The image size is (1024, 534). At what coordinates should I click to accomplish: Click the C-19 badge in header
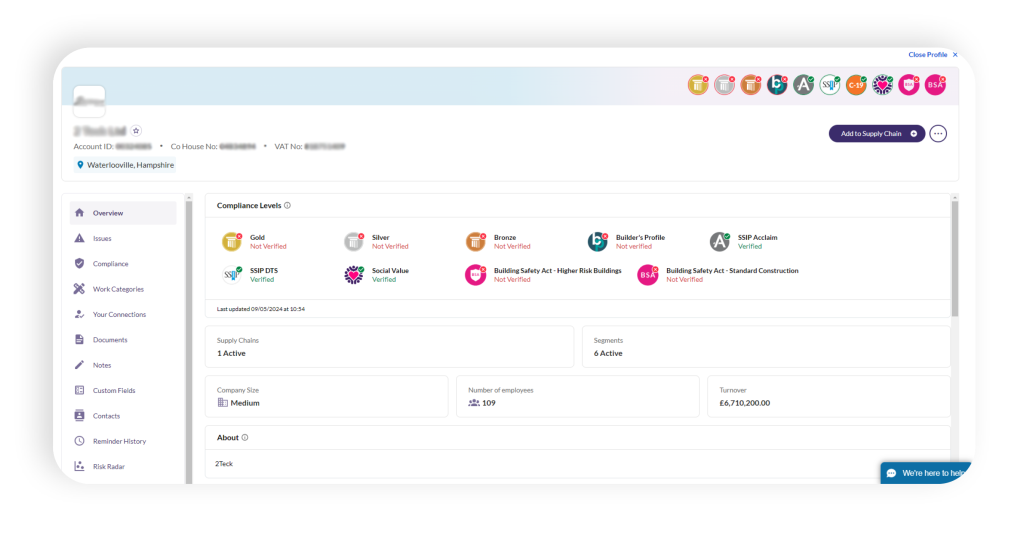click(855, 85)
